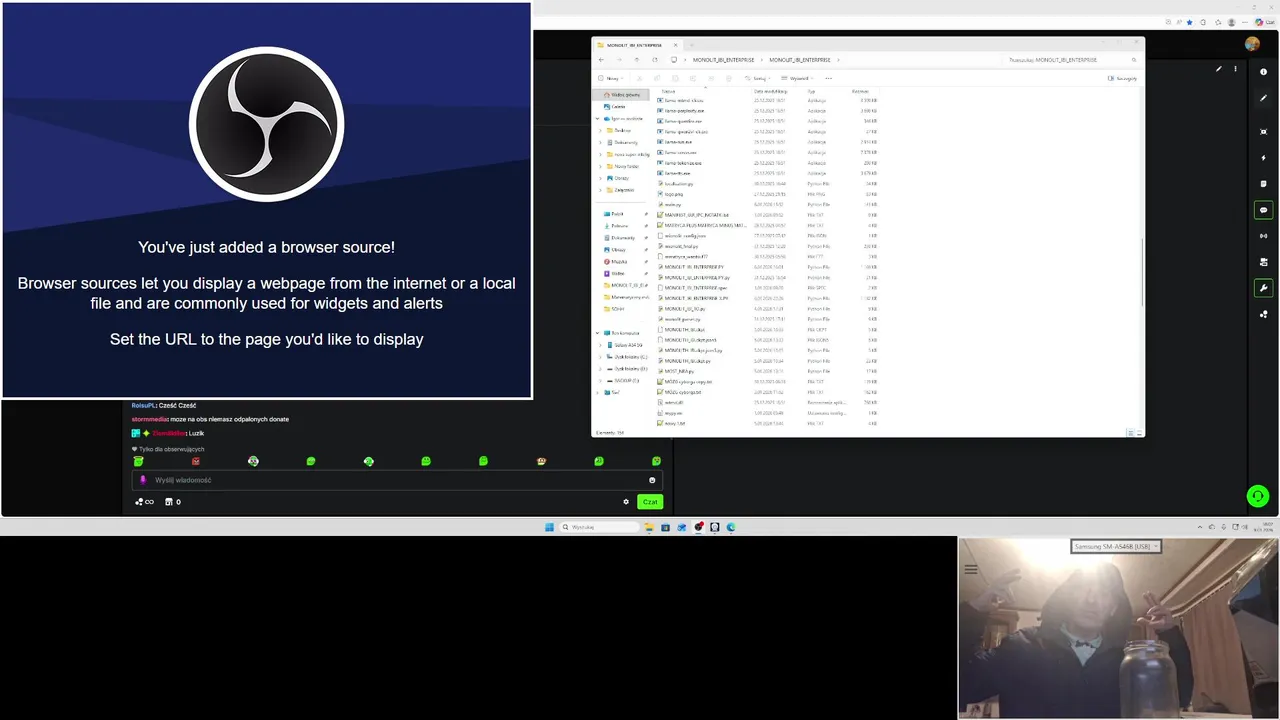
Task: Add a new Explorer tab
Action: 693,45
